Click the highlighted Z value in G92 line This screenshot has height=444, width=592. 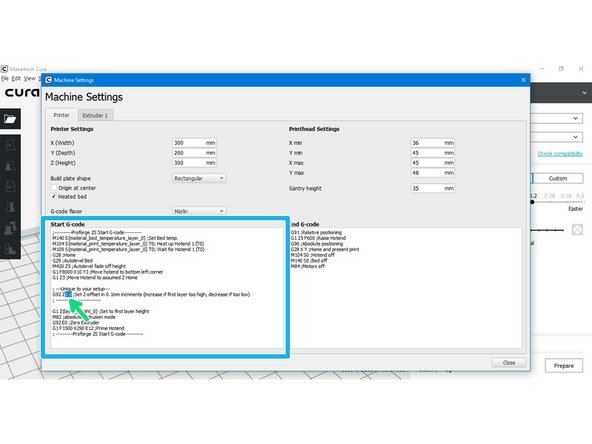coord(68,294)
